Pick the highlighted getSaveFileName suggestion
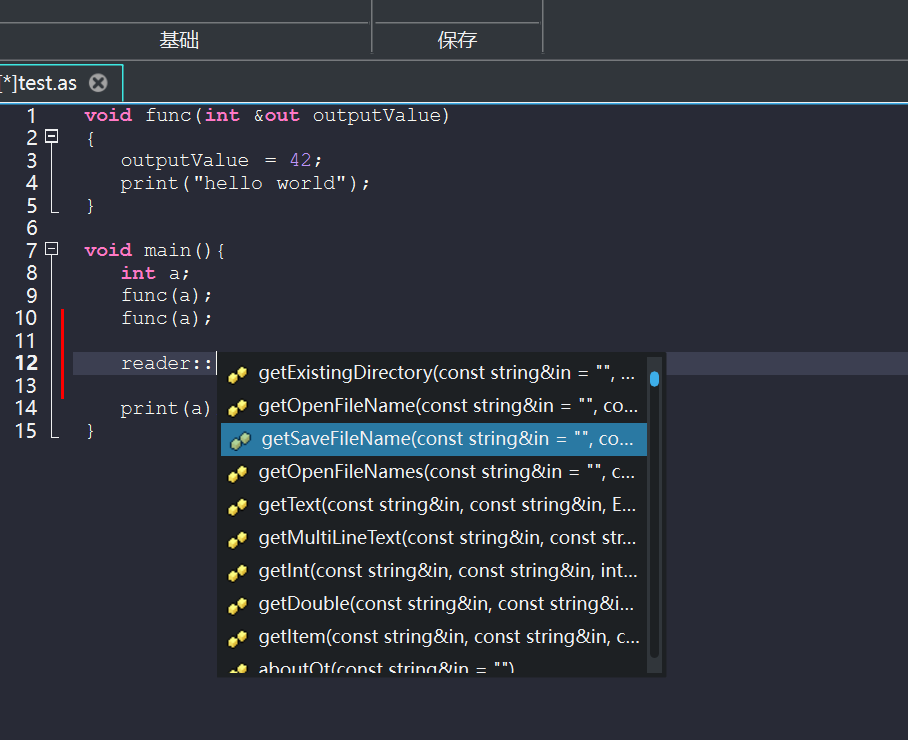 [x=434, y=439]
